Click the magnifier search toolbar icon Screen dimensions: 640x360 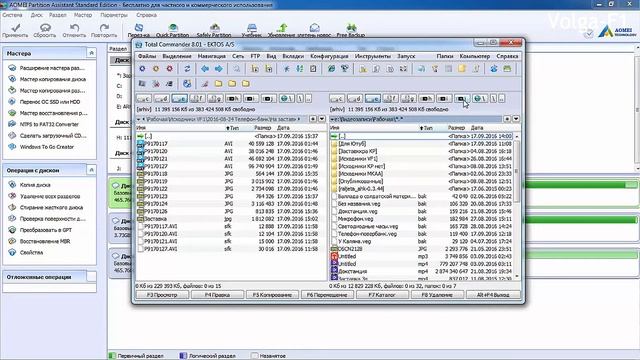coord(236,69)
